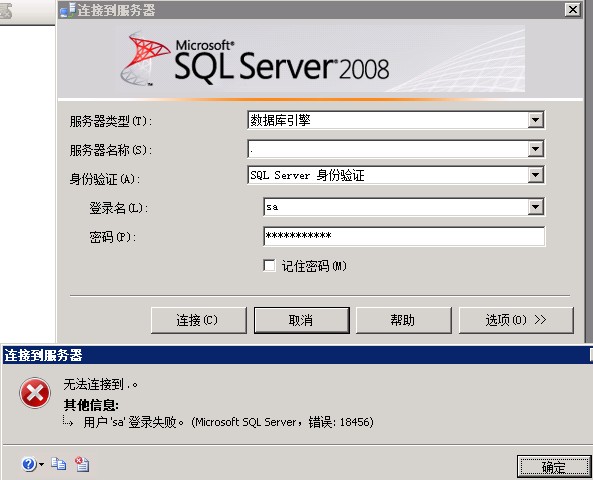This screenshot has width=593, height=480.
Task: Expand the help icon dropdown arrow
Action: point(41,464)
